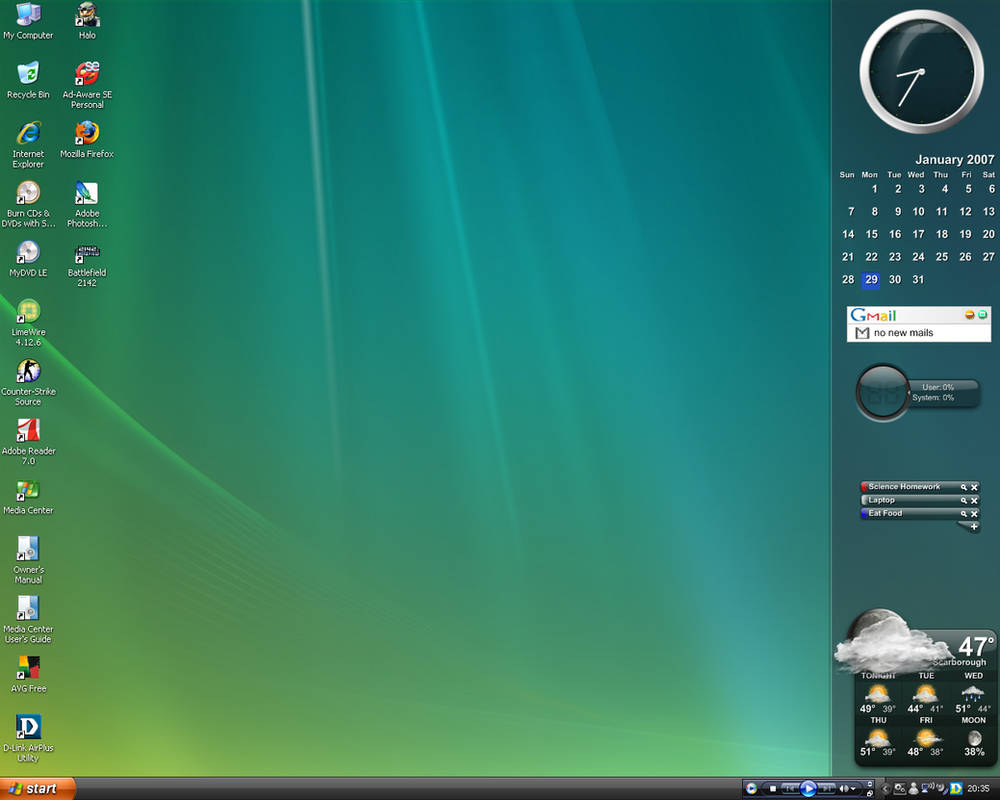Select highlighted date 29 in the calendar
1000x800 pixels.
pos(871,279)
